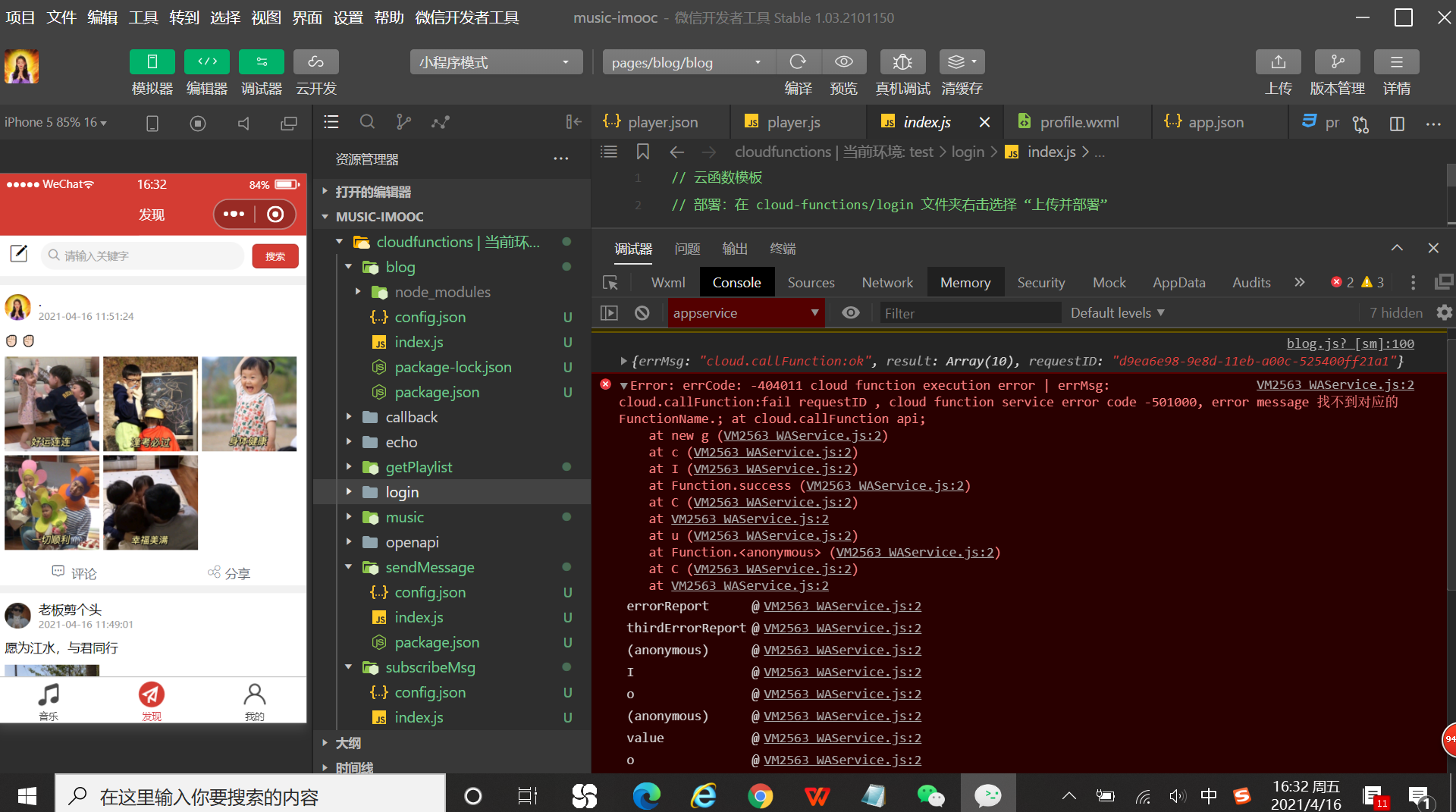Open the mini program mode dropdown

pyautogui.click(x=496, y=62)
